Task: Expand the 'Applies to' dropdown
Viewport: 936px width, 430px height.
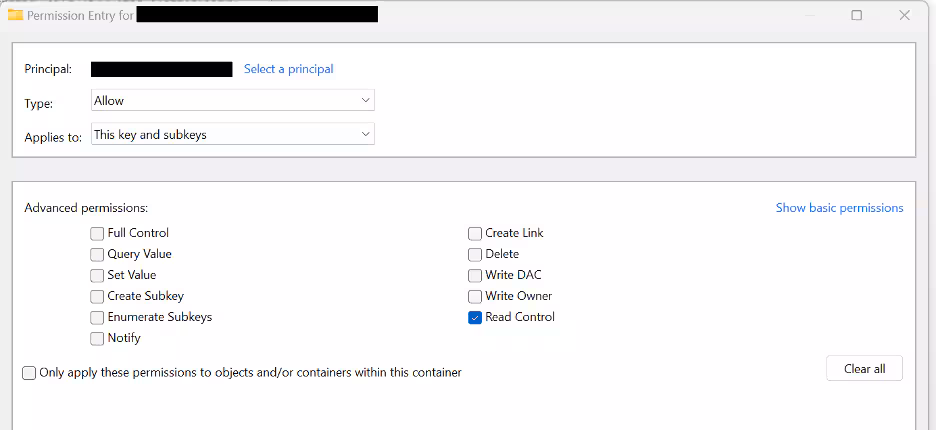Action: click(x=232, y=134)
